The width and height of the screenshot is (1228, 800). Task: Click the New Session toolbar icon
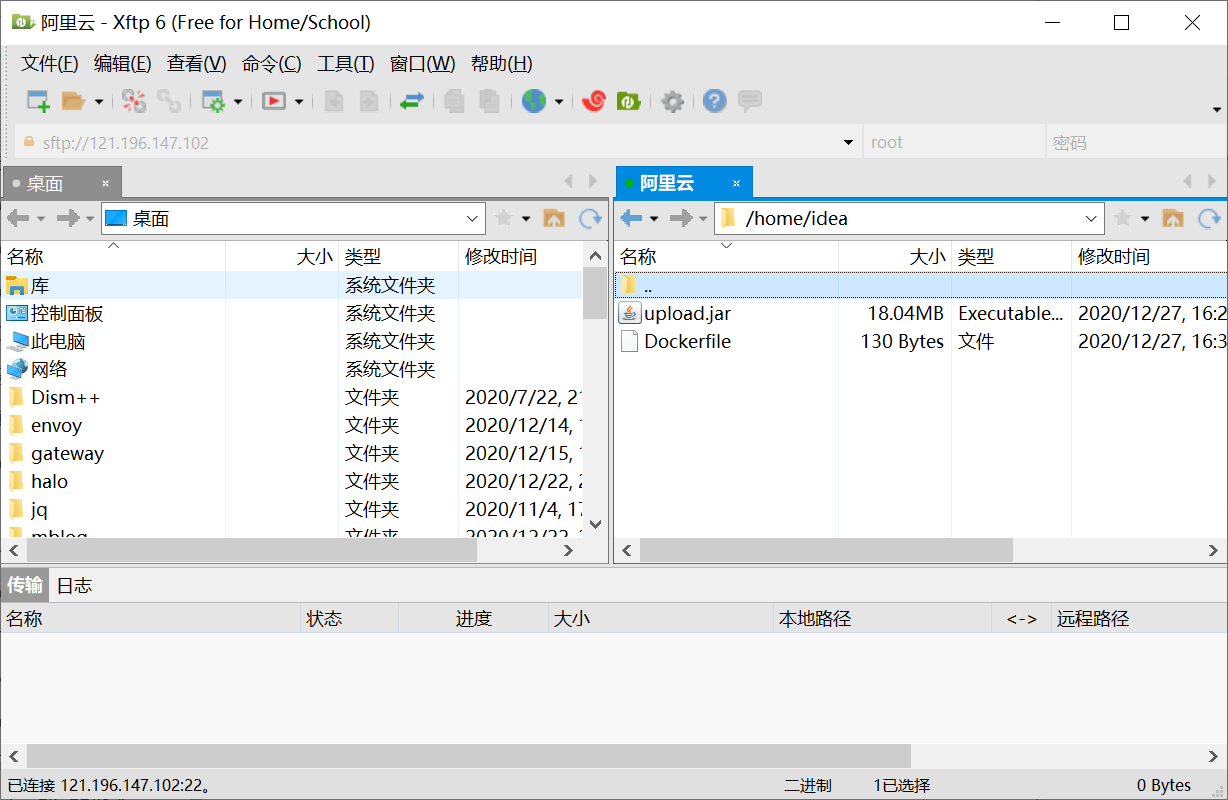pyautogui.click(x=38, y=101)
